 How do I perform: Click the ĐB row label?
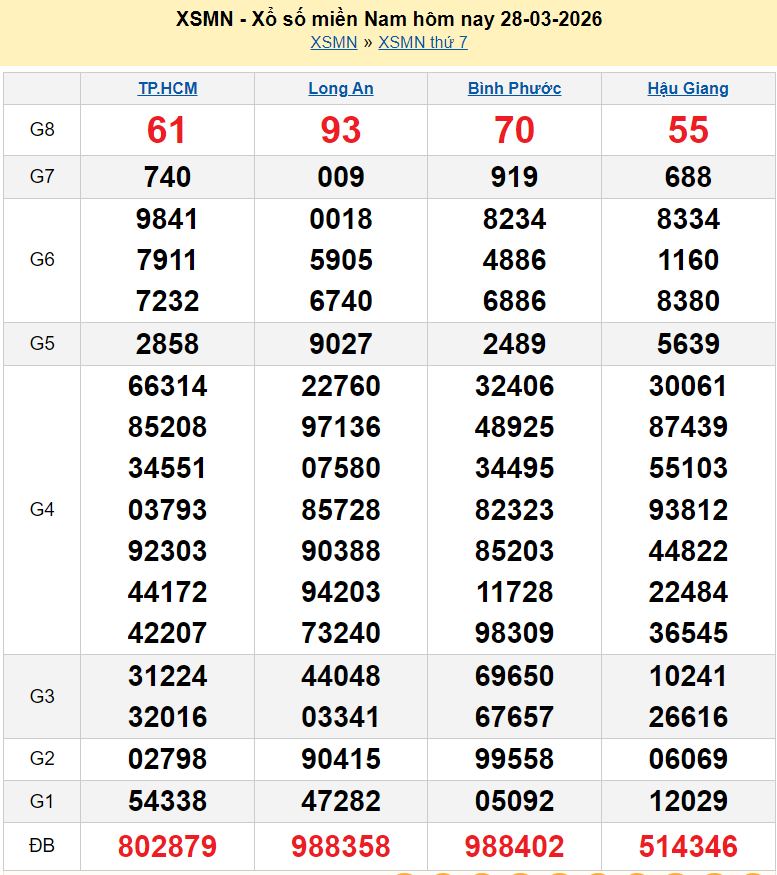click(42, 846)
